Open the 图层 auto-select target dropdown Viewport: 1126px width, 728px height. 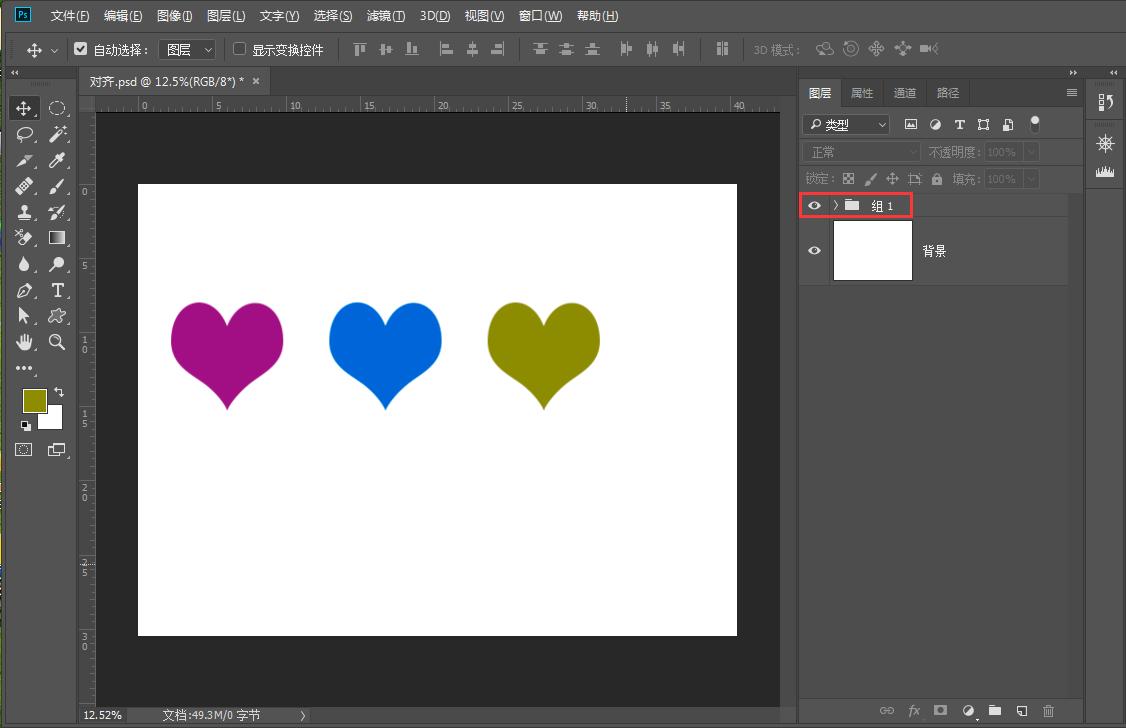point(188,49)
